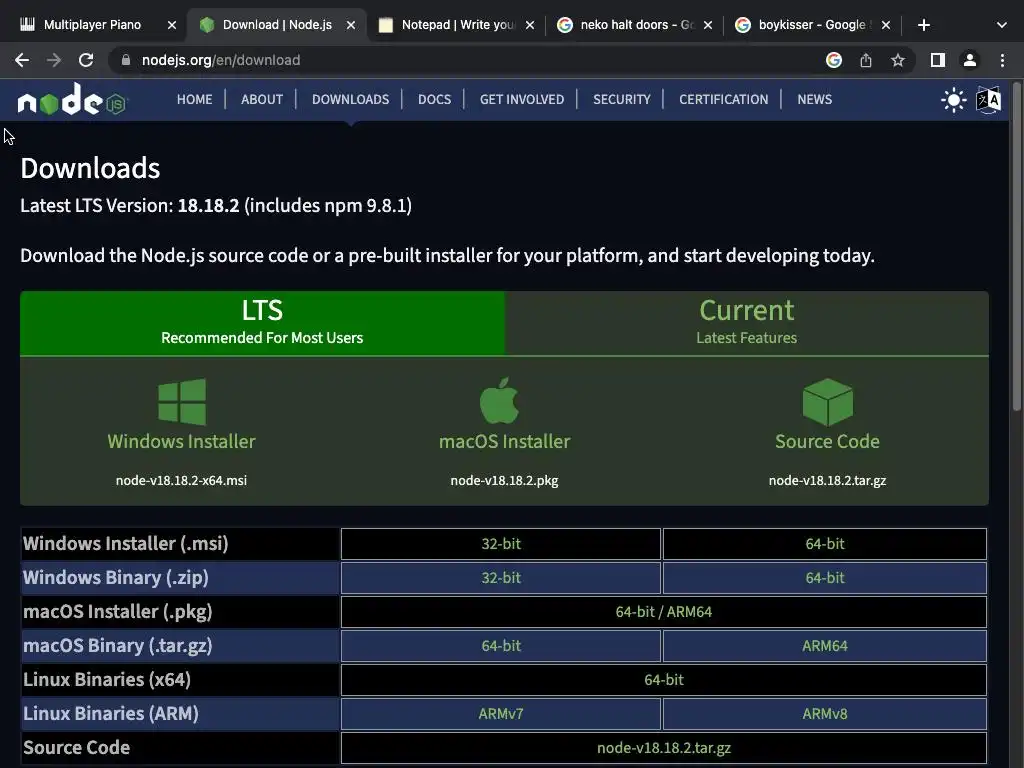
Task: Reload the page with the refresh icon
Action: coord(86,60)
